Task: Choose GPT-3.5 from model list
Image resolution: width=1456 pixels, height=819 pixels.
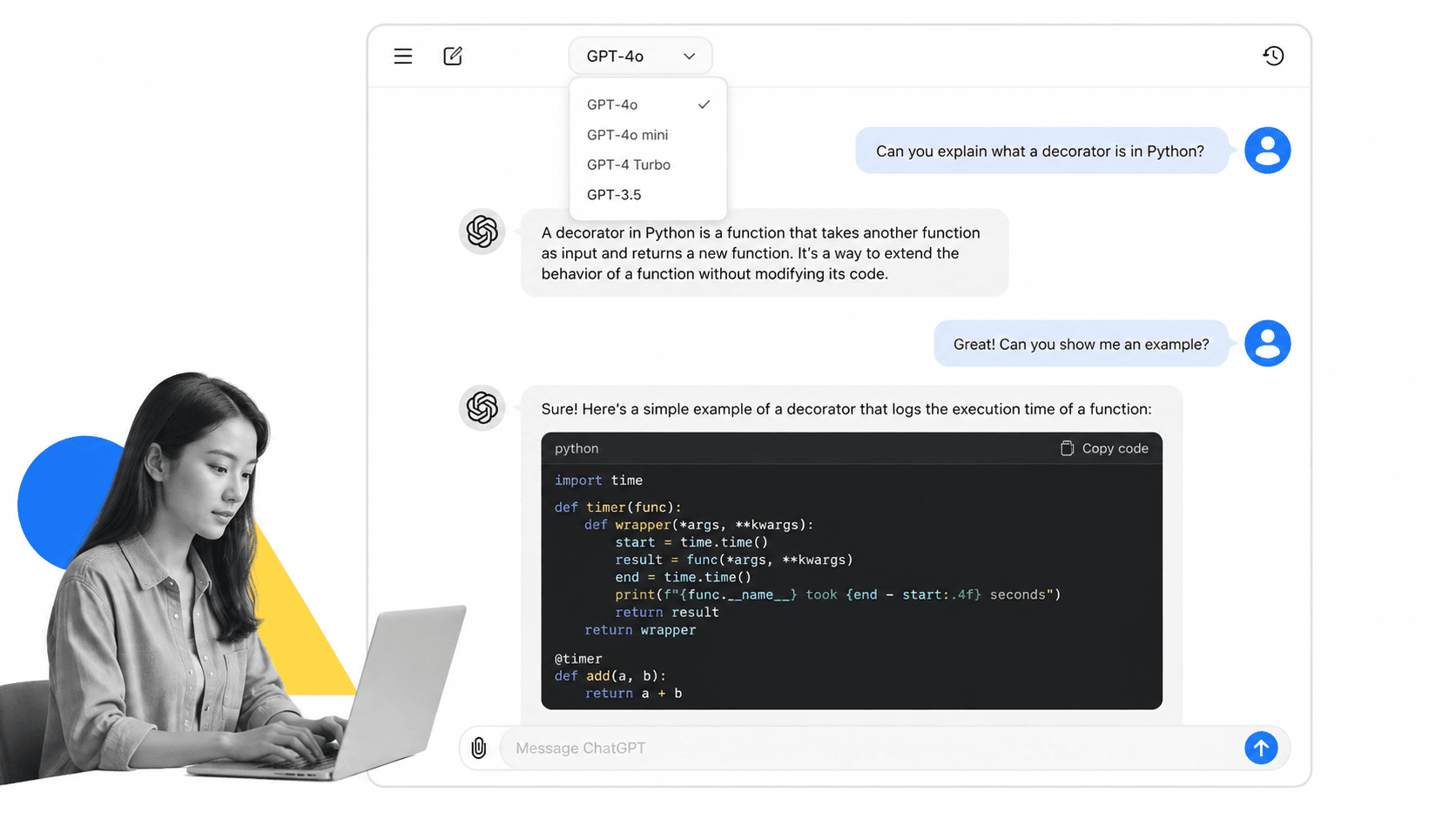Action: 648,195
